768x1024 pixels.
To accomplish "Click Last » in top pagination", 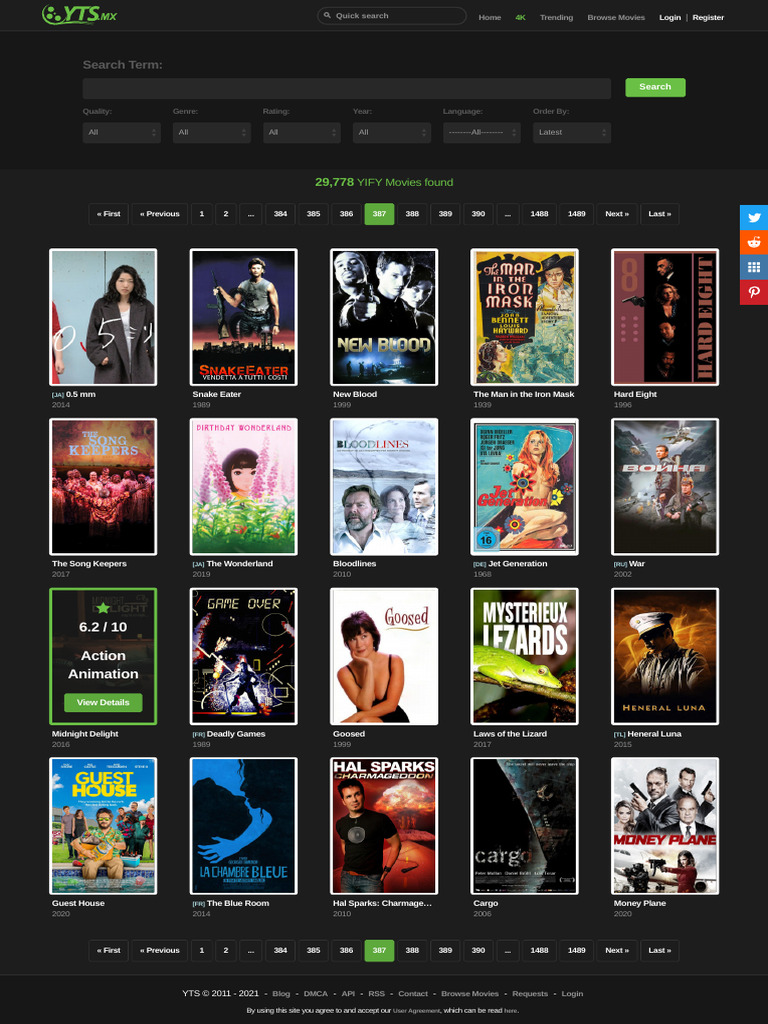I will [x=660, y=214].
